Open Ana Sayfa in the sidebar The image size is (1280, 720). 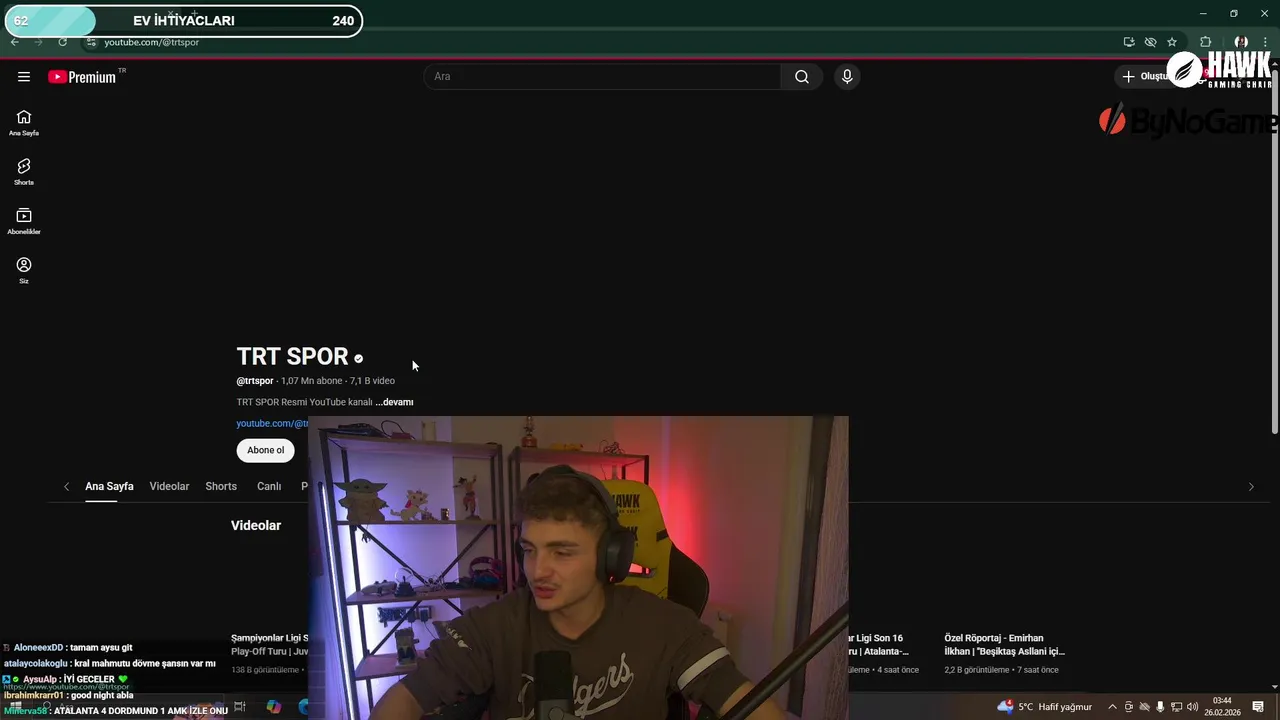(x=24, y=123)
